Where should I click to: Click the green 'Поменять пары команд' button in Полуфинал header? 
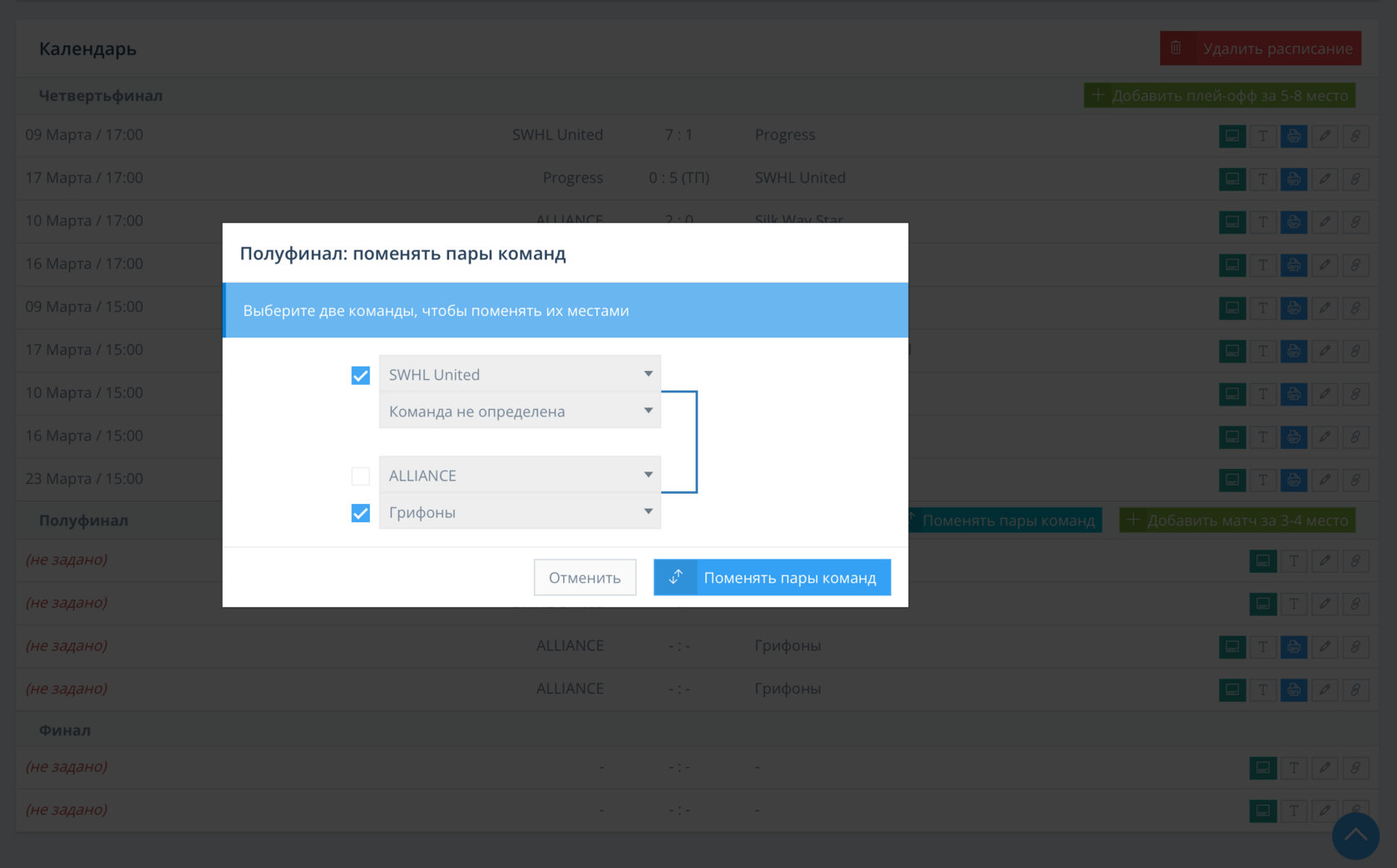pos(1005,520)
